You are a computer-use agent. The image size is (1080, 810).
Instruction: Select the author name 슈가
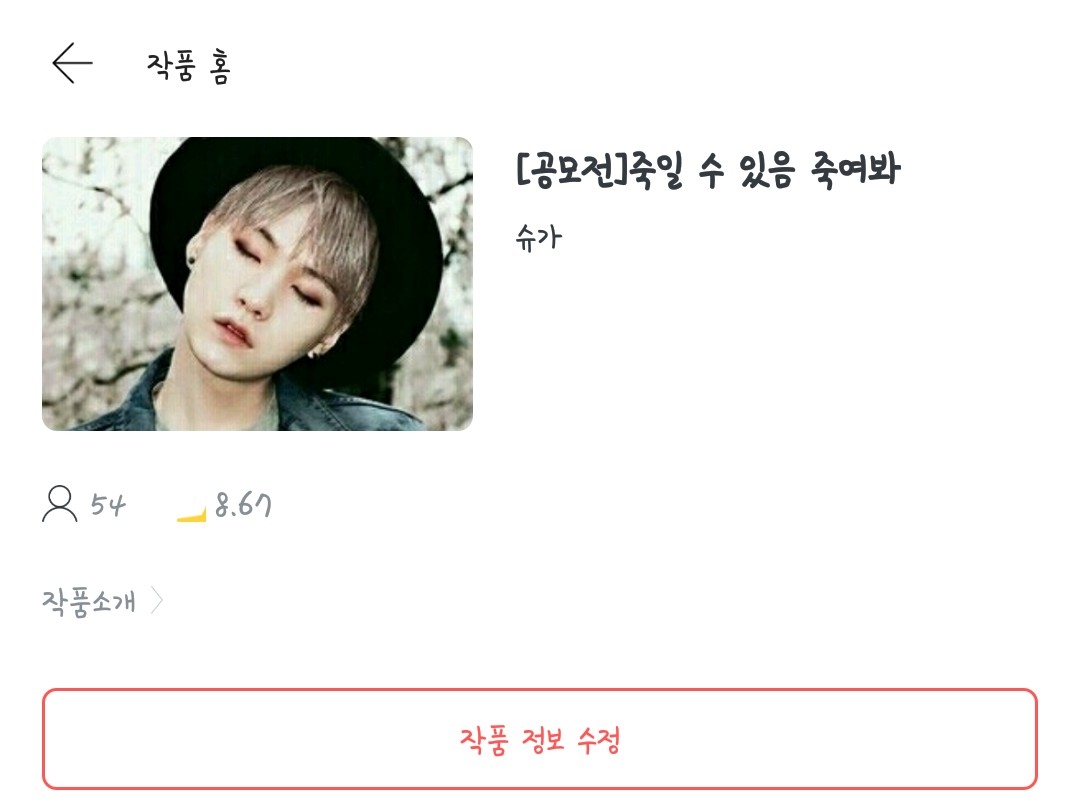(x=539, y=238)
